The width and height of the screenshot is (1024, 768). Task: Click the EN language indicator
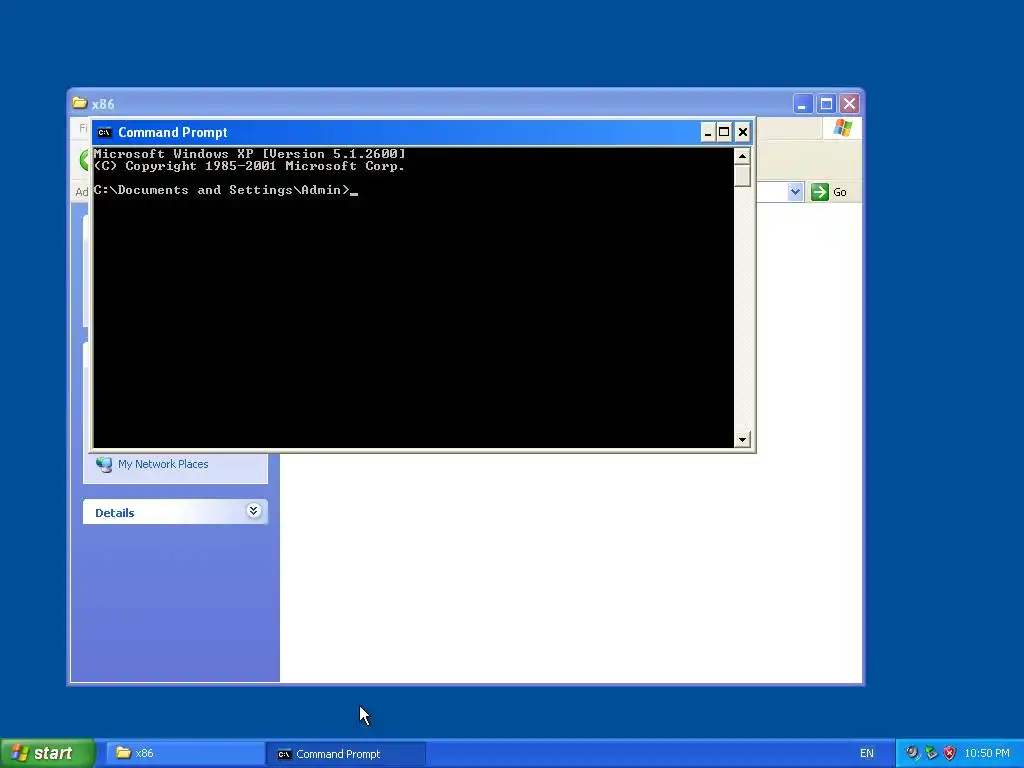pyautogui.click(x=867, y=753)
